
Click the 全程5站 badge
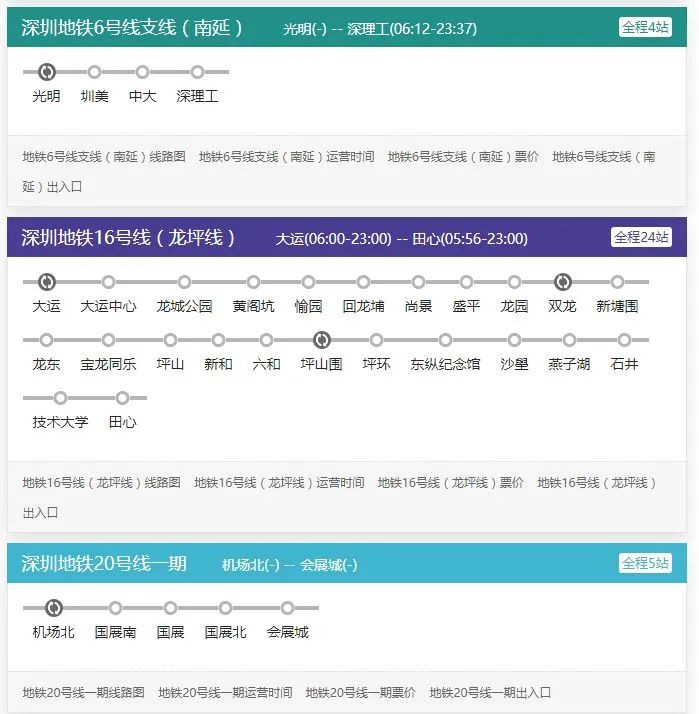[x=645, y=563]
